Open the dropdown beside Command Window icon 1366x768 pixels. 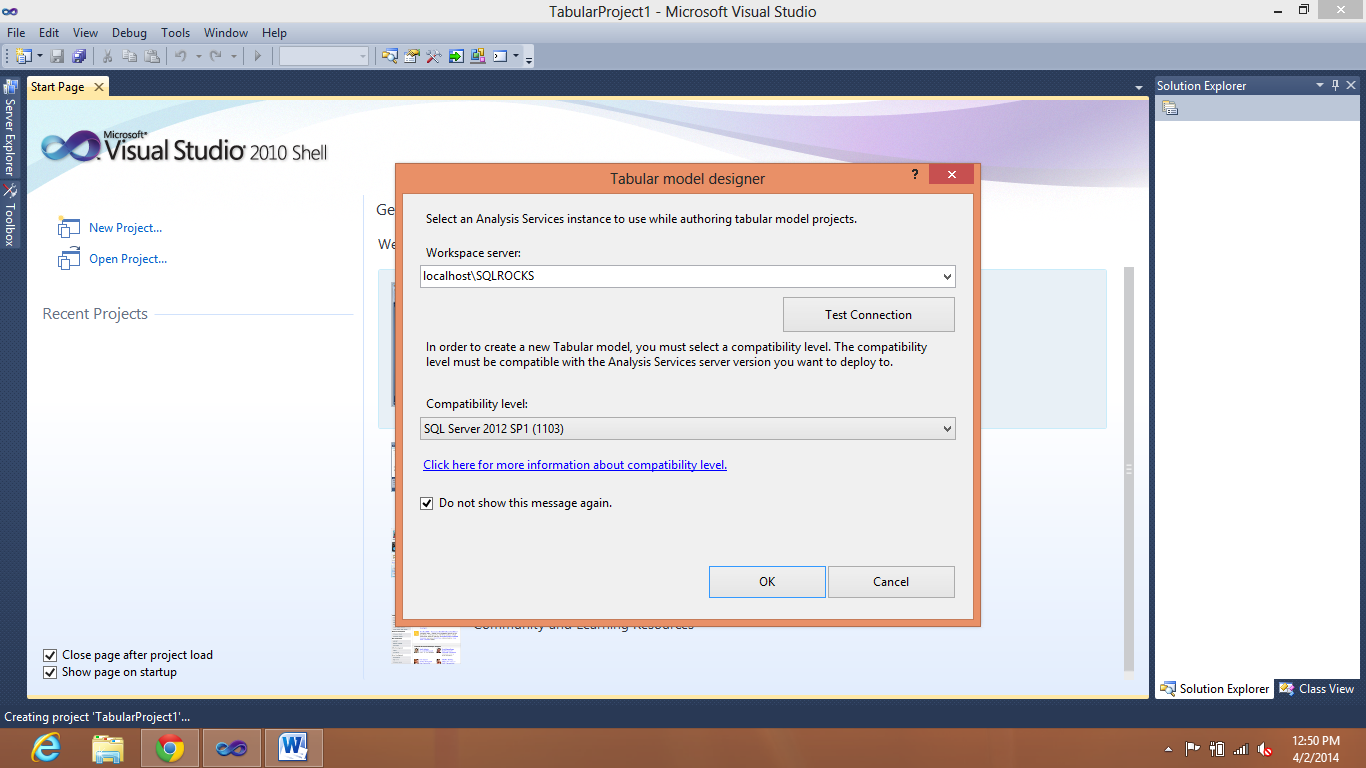click(516, 56)
